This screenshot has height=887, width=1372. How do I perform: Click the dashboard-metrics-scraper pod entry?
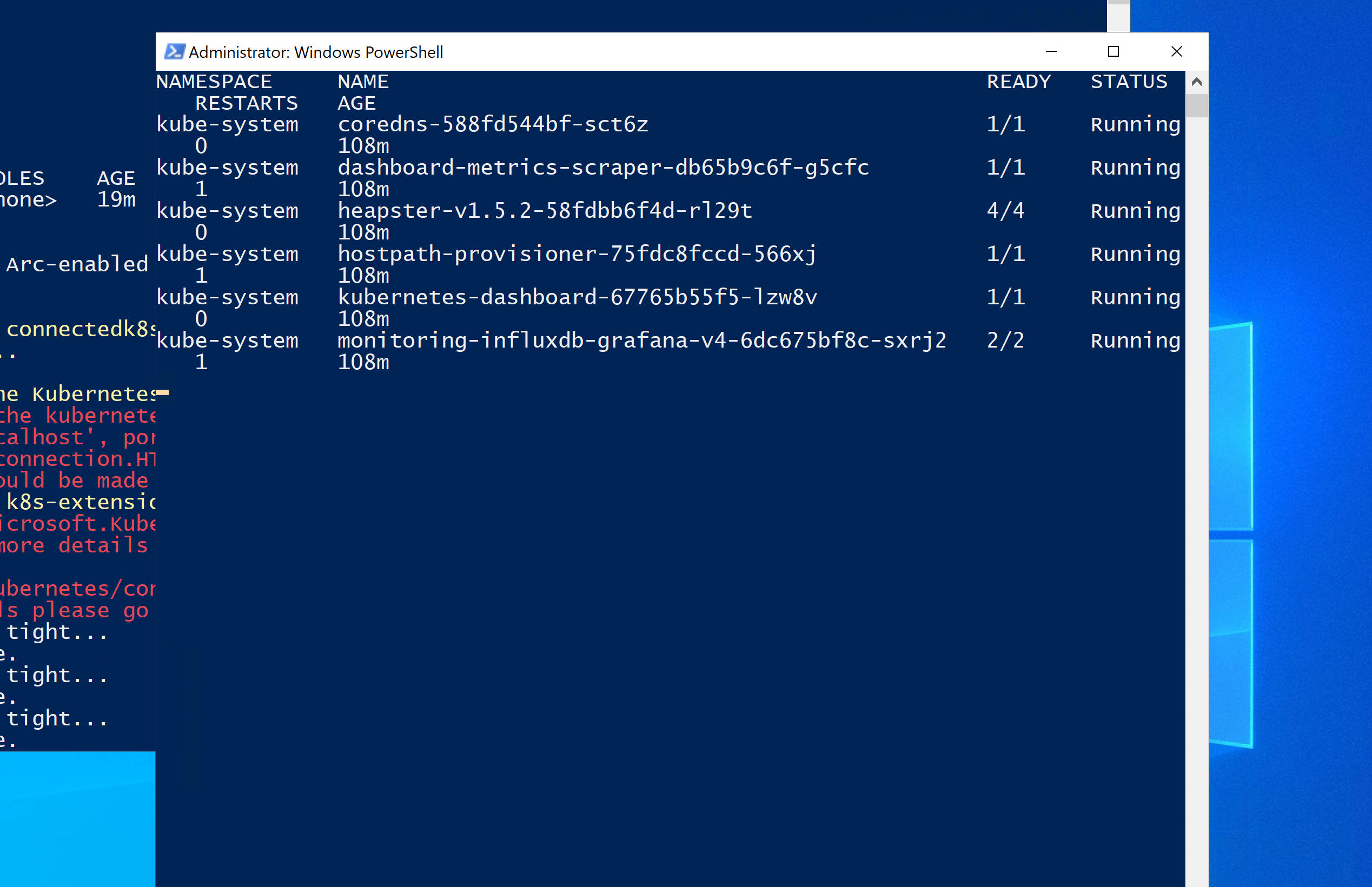603,168
